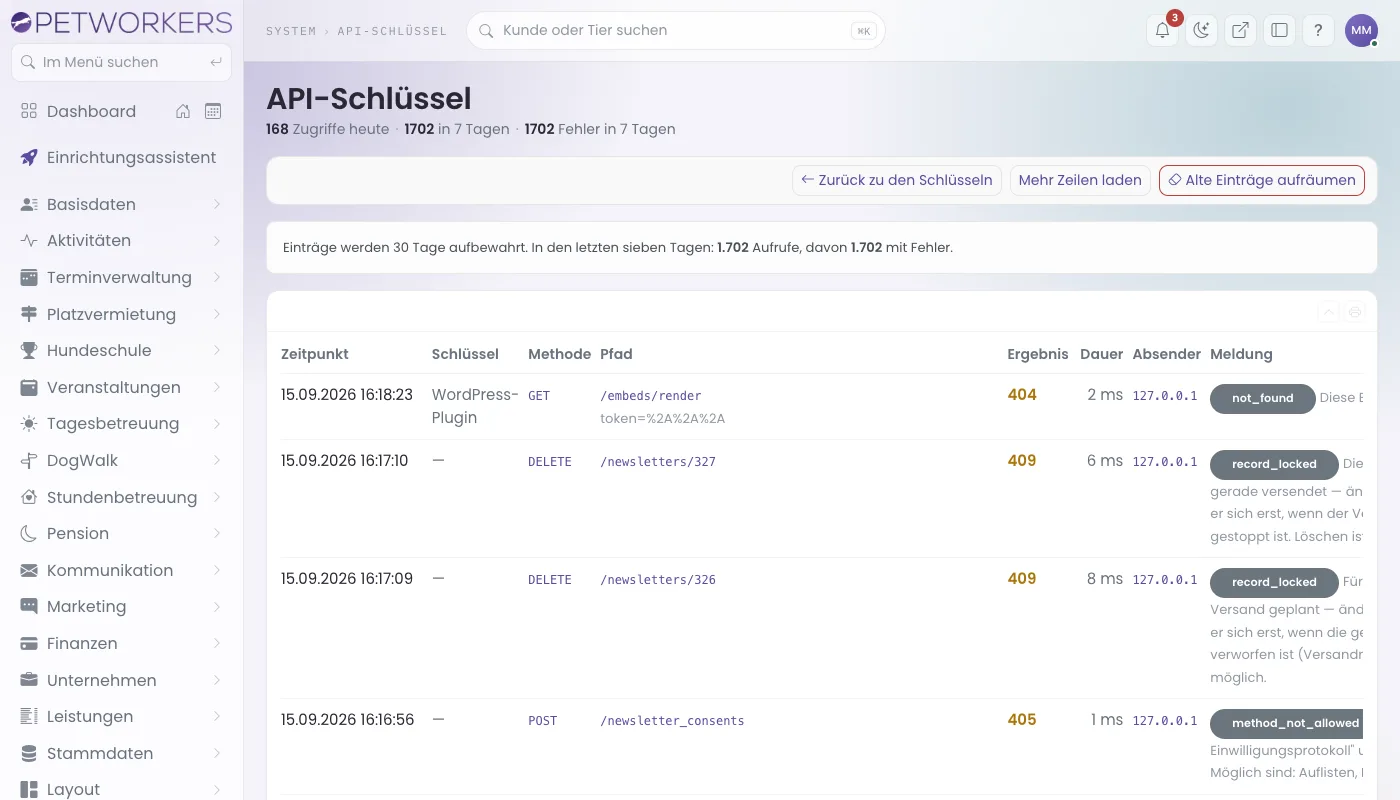Expand the Veranstaltungen menu

pos(121,387)
